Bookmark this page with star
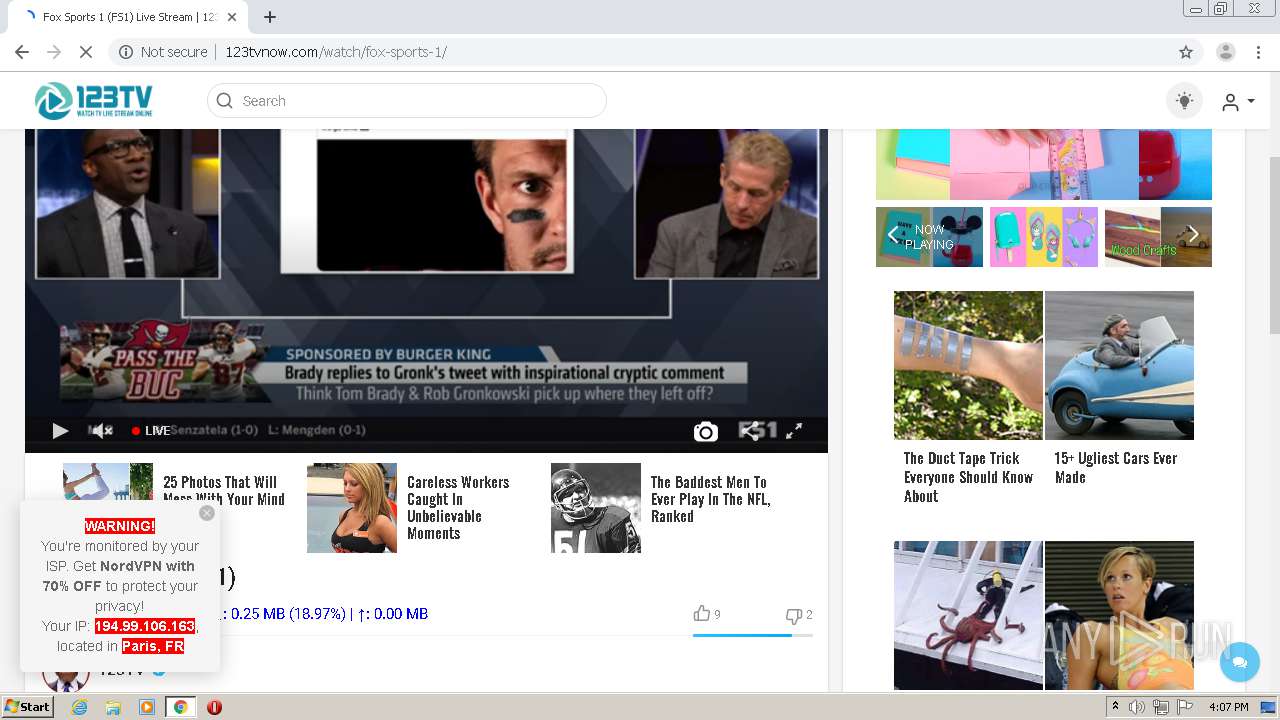This screenshot has height=720, width=1280. point(1186,52)
